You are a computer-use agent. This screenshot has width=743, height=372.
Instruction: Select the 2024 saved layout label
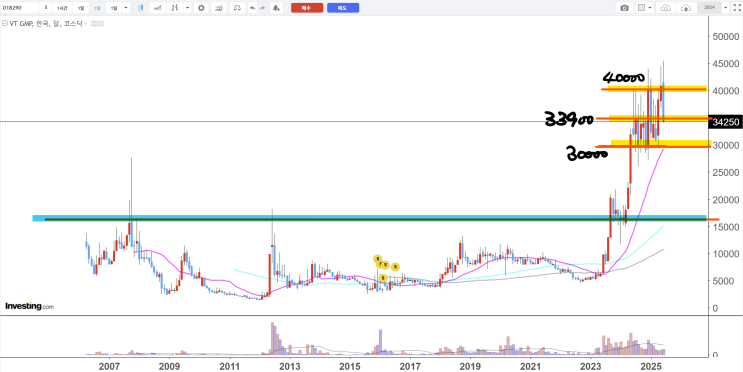click(709, 8)
